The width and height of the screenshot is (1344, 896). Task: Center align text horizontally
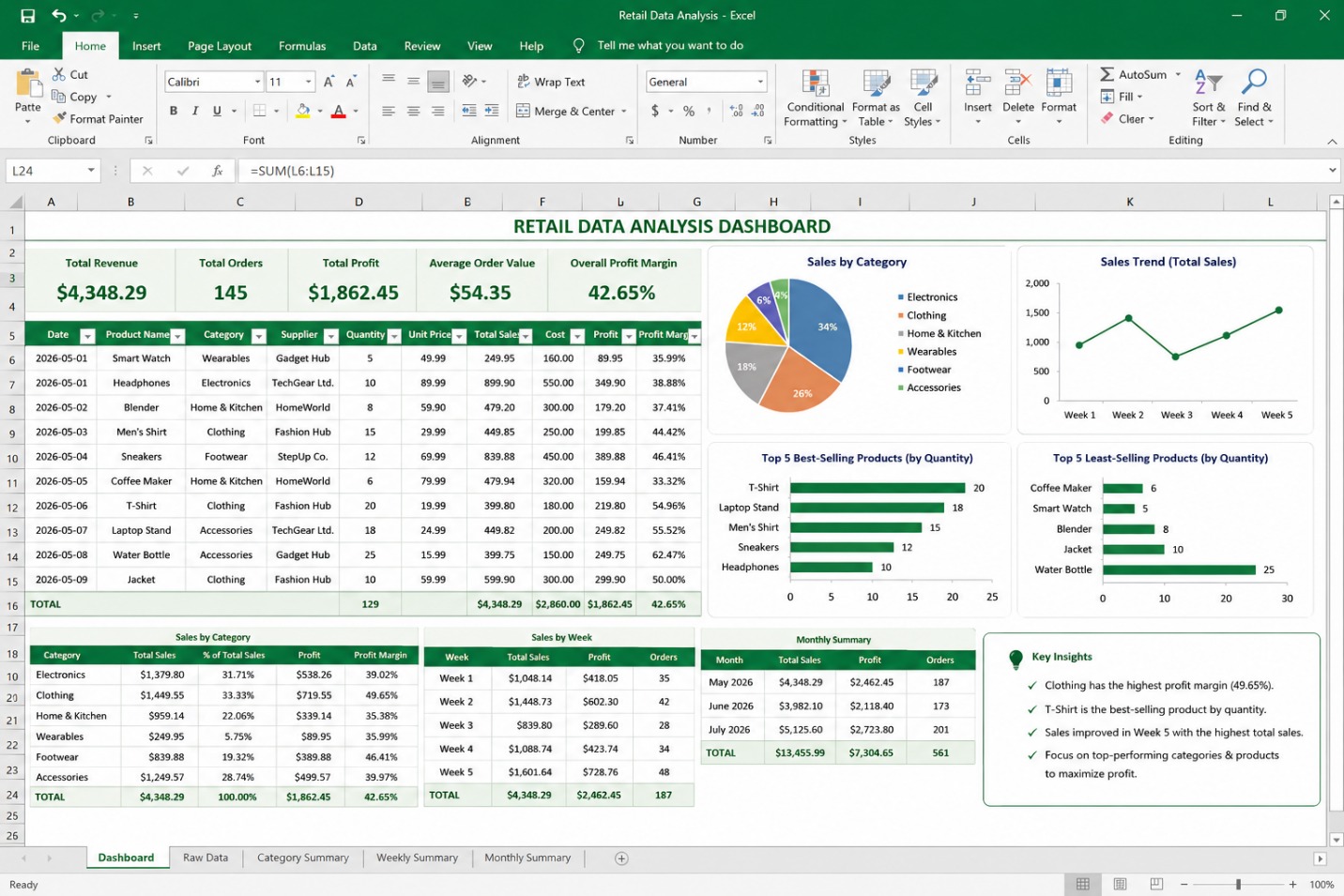point(413,111)
